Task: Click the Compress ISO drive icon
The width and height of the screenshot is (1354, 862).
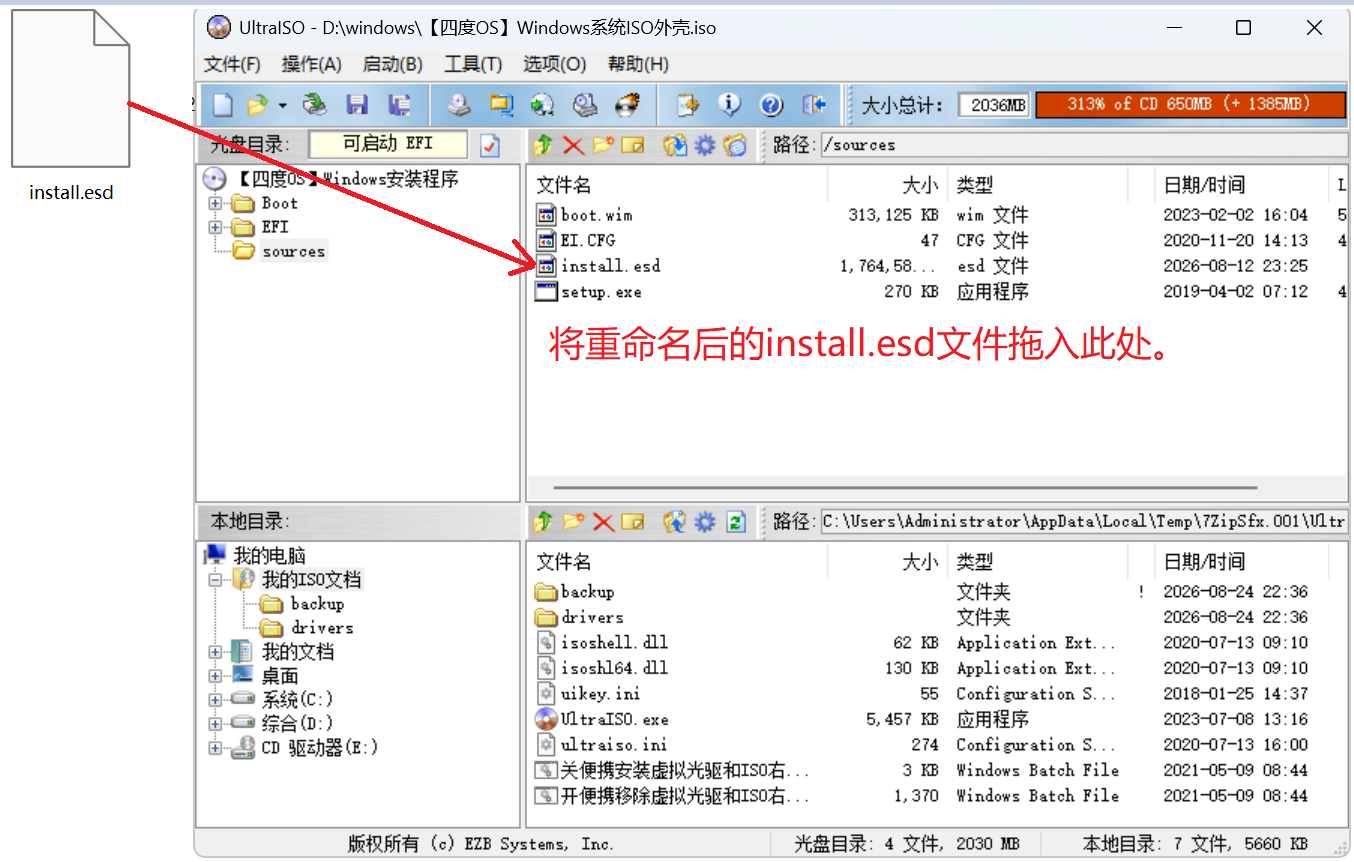Action: click(x=585, y=104)
